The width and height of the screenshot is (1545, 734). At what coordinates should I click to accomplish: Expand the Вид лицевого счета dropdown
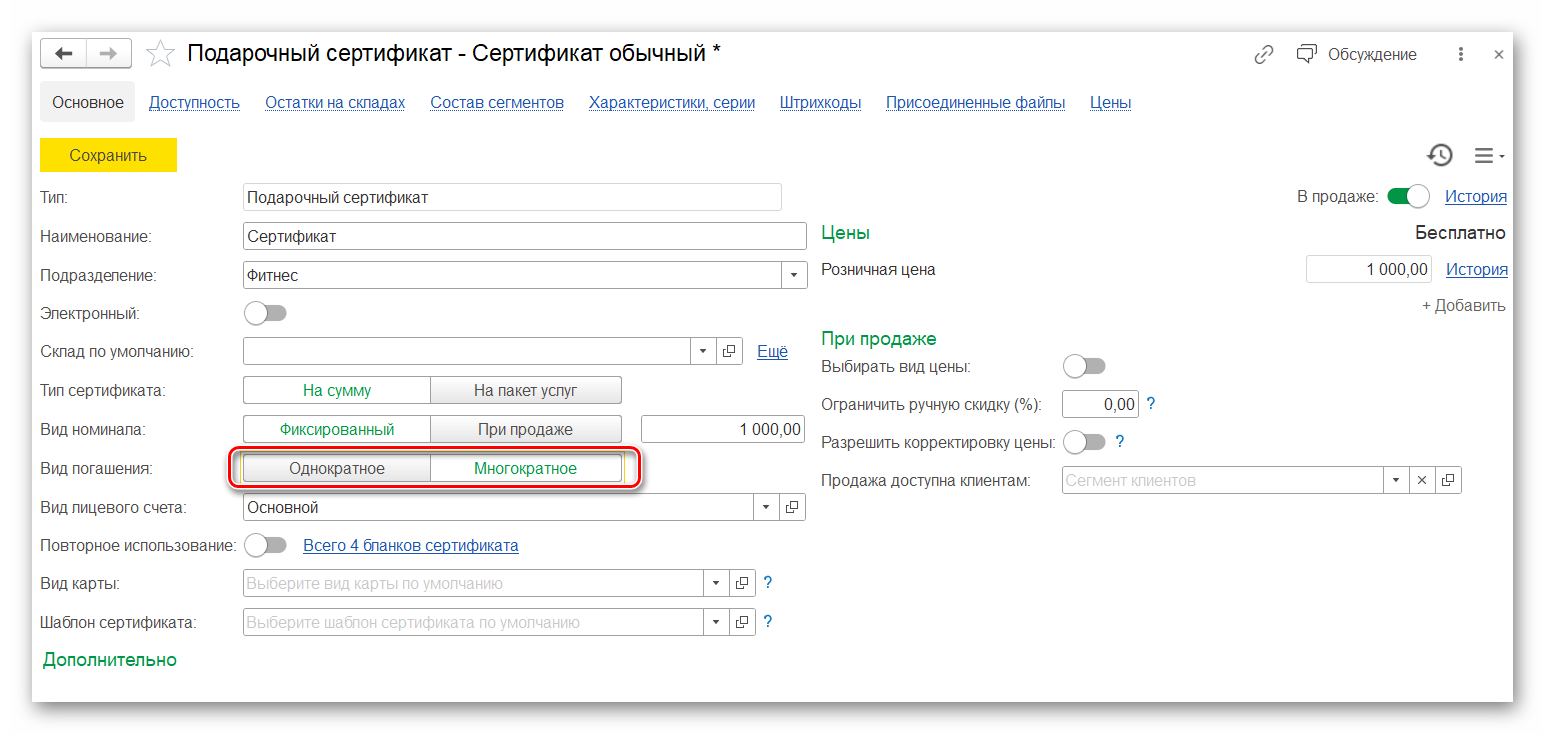pos(766,507)
